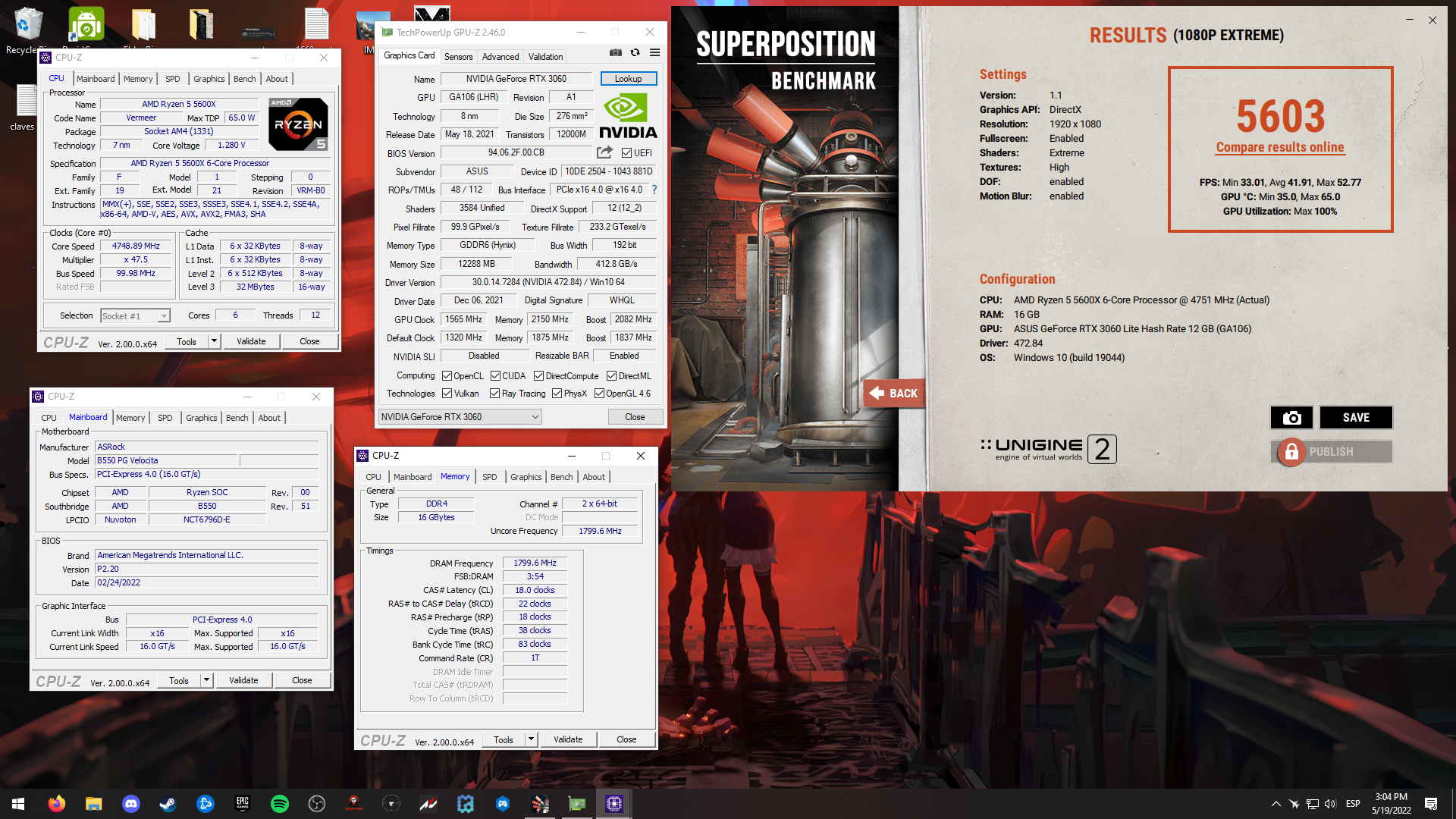Open File Explorer from the taskbar

point(93,804)
